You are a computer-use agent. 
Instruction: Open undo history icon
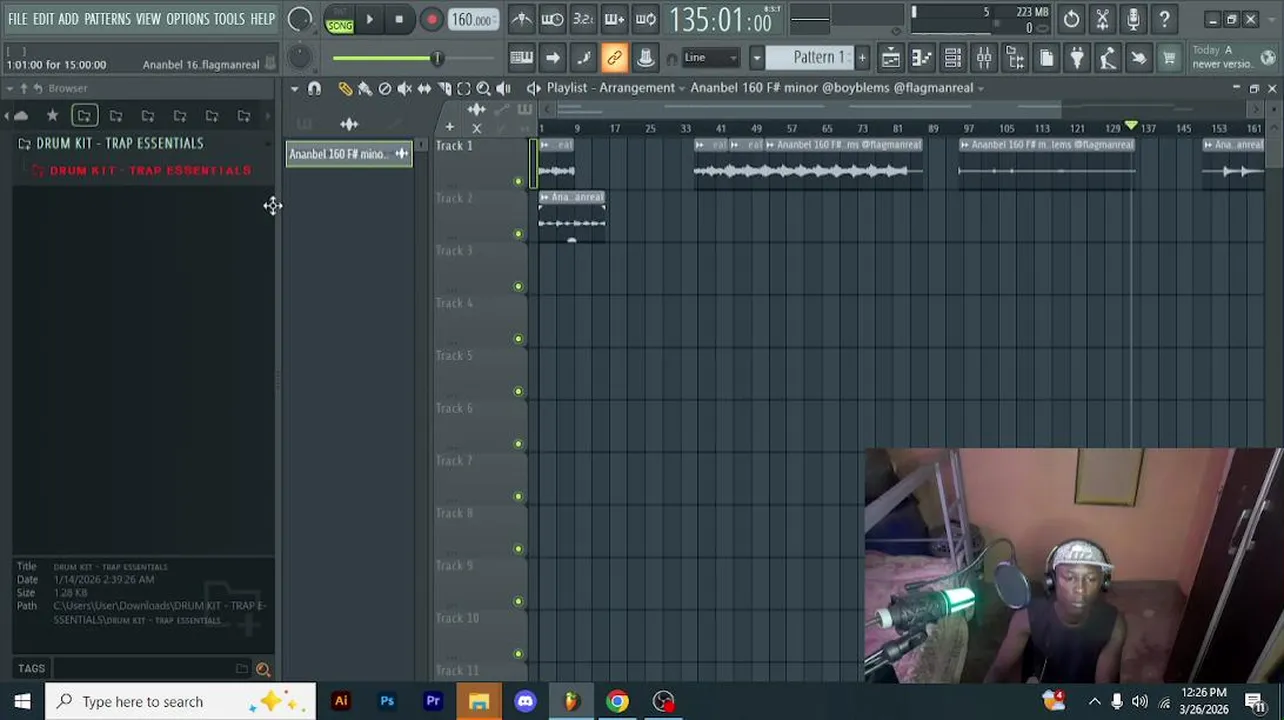click(x=1071, y=19)
